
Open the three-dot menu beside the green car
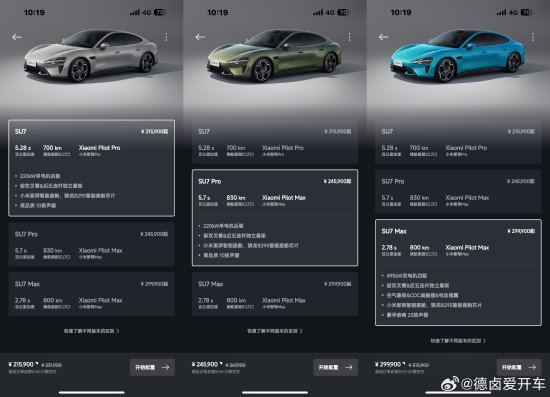(x=349, y=37)
